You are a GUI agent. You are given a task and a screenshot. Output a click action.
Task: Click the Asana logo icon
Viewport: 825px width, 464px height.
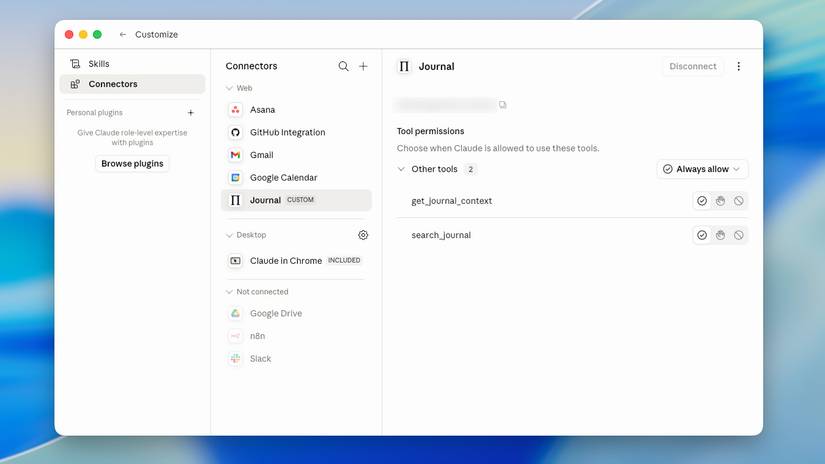point(235,109)
